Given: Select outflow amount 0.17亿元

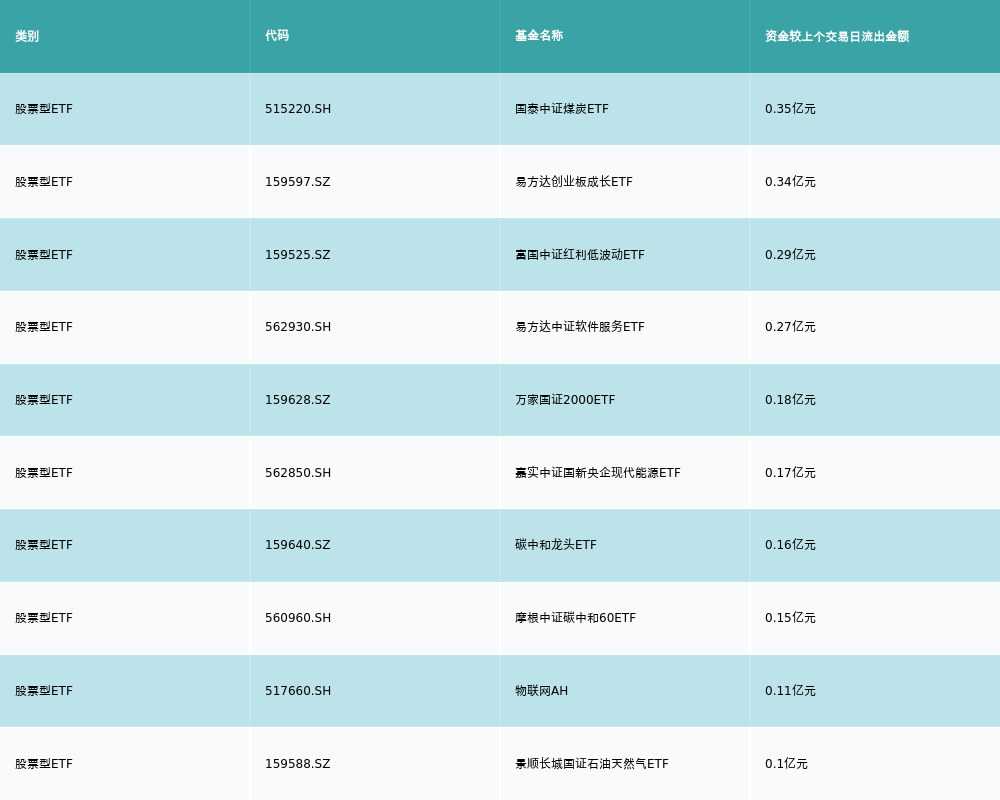Looking at the screenshot, I should (790, 473).
